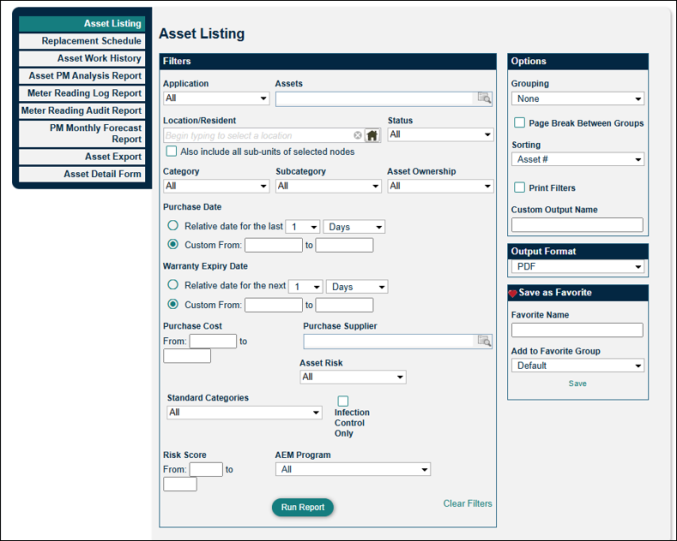
Task: Open the Purchase Supplier lookup icon
Action: pyautogui.click(x=484, y=341)
